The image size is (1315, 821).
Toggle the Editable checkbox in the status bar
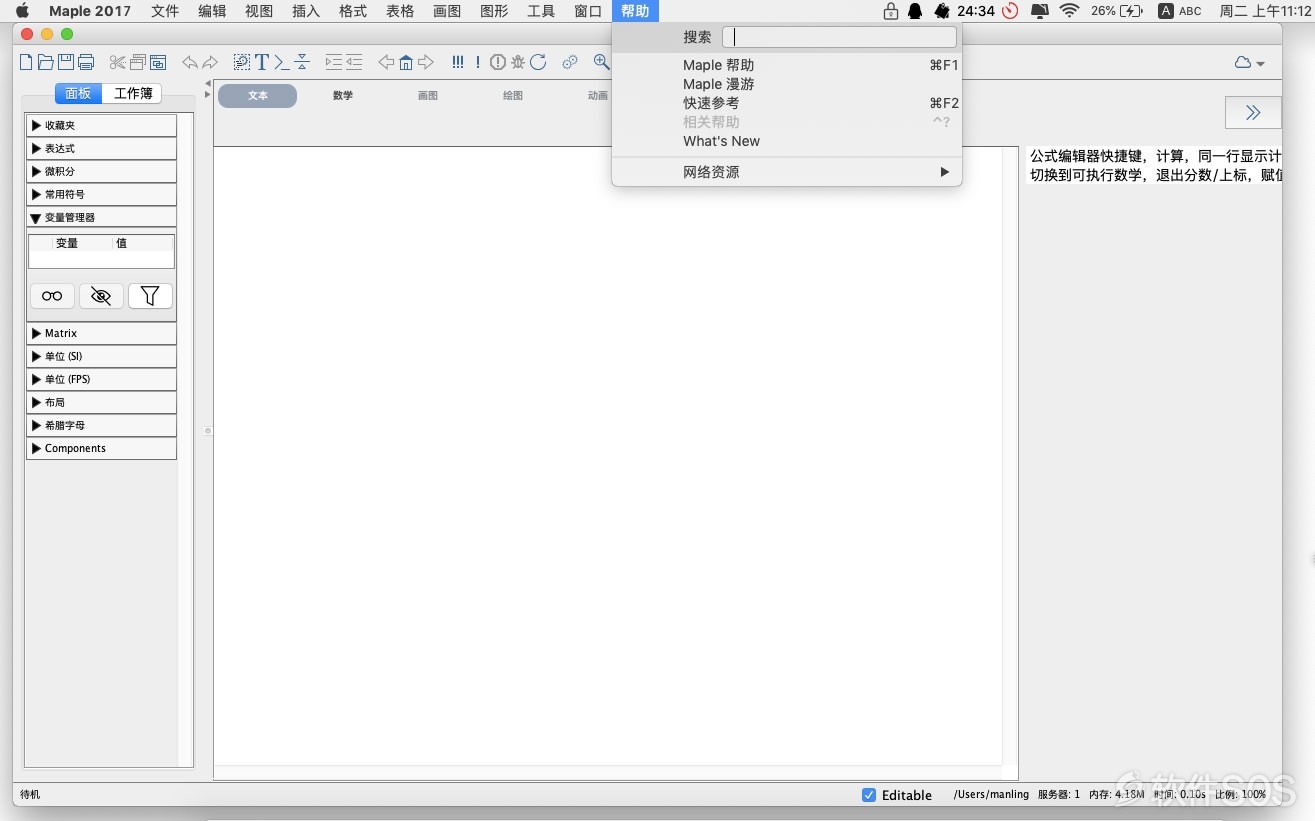tap(869, 795)
